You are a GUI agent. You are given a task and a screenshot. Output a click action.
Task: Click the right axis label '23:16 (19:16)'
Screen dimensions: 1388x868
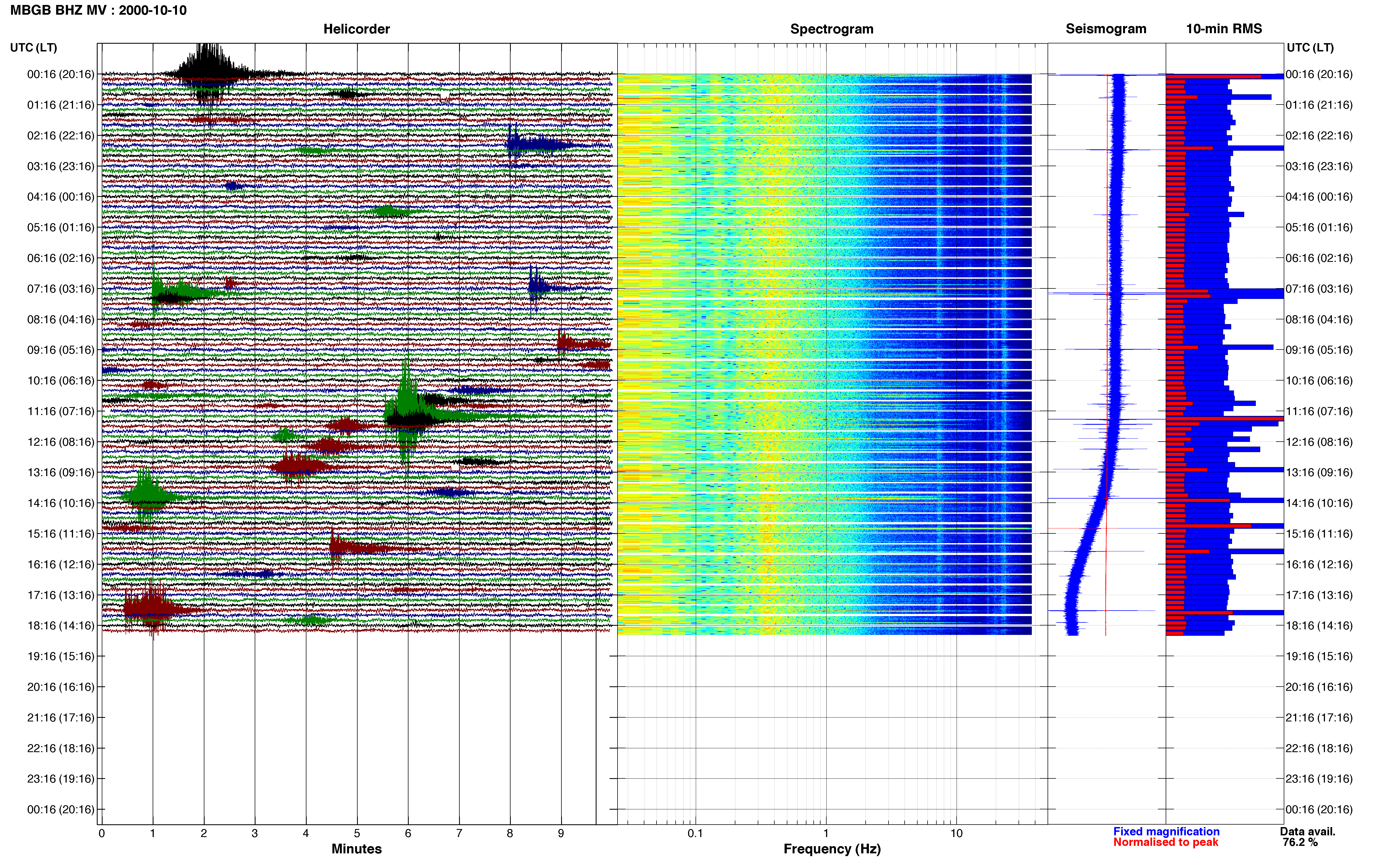tap(1319, 779)
